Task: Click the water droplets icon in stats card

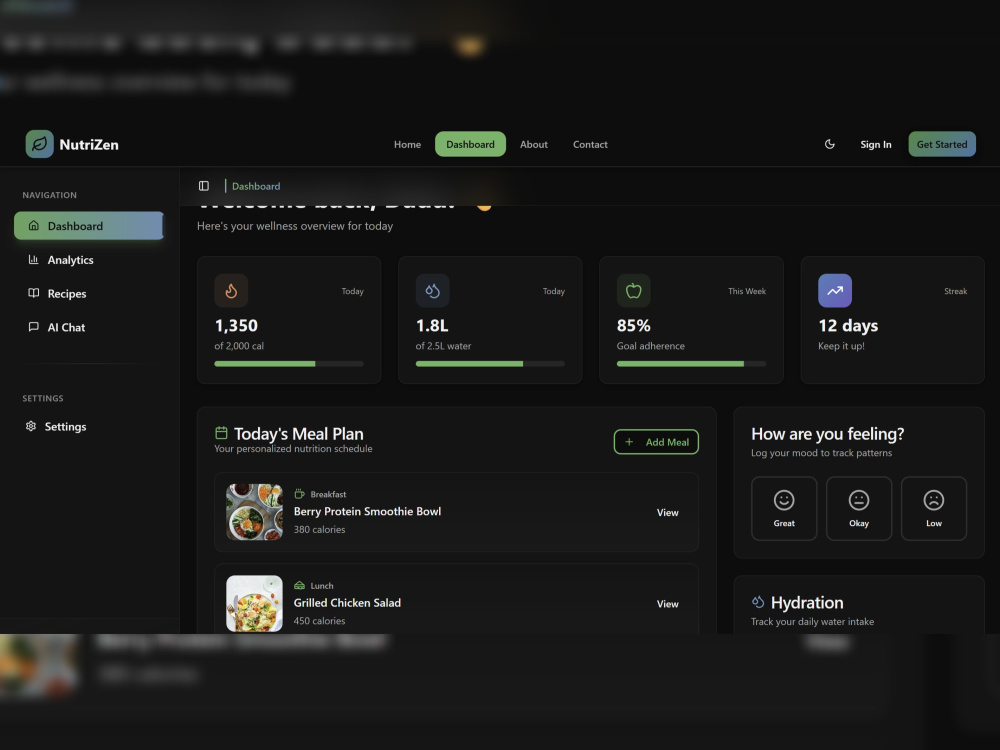Action: (x=432, y=291)
